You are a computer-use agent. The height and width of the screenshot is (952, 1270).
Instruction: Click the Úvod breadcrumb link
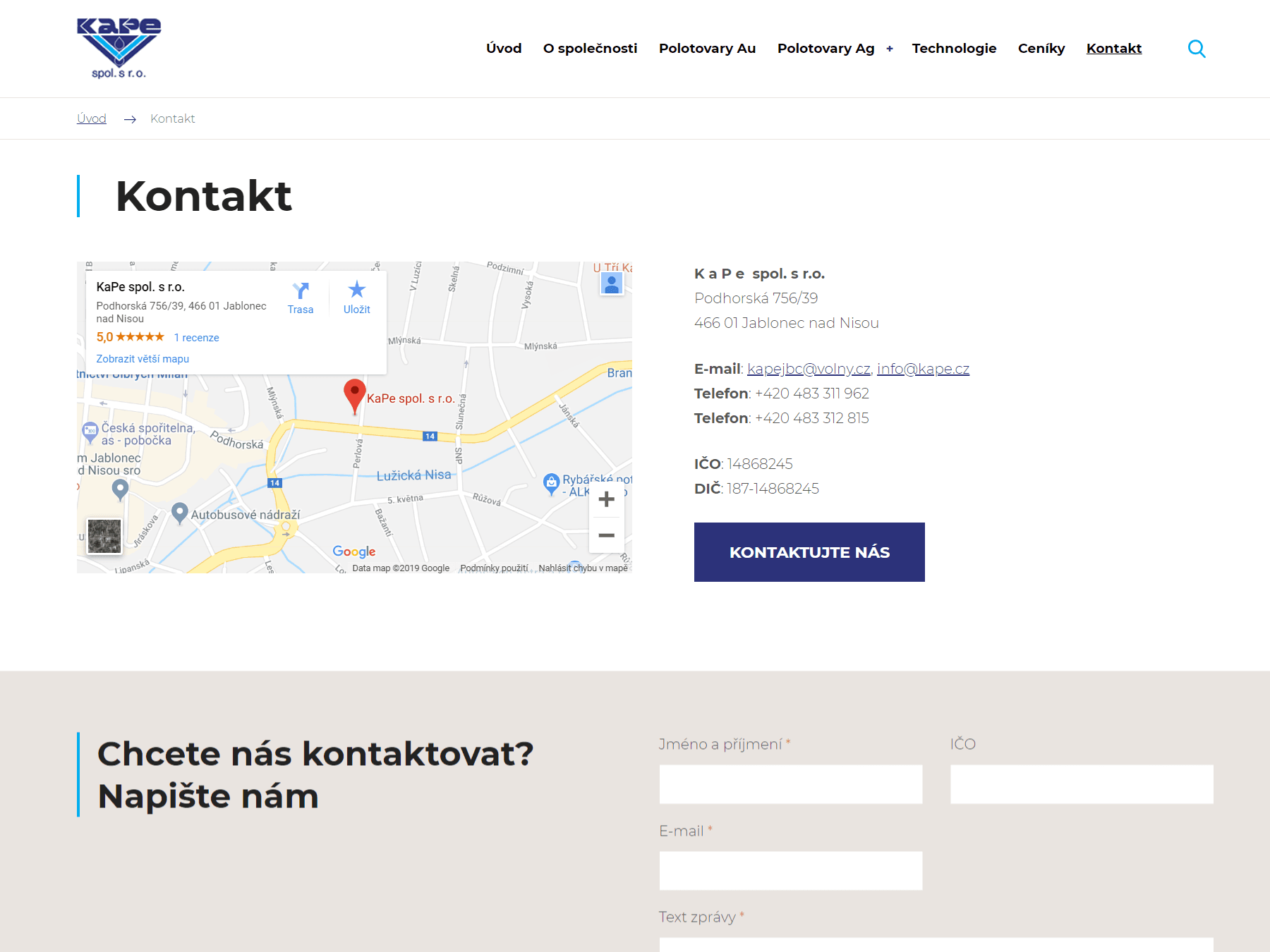point(92,118)
